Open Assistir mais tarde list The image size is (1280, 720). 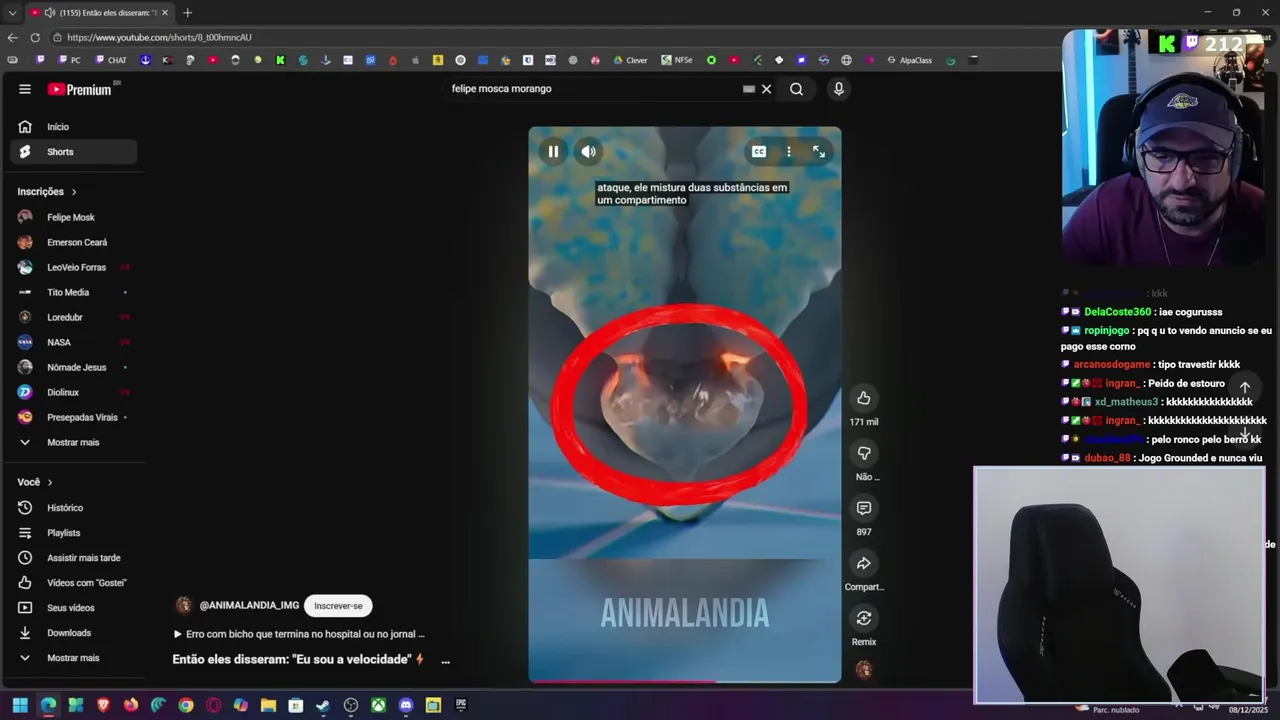pyautogui.click(x=74, y=558)
